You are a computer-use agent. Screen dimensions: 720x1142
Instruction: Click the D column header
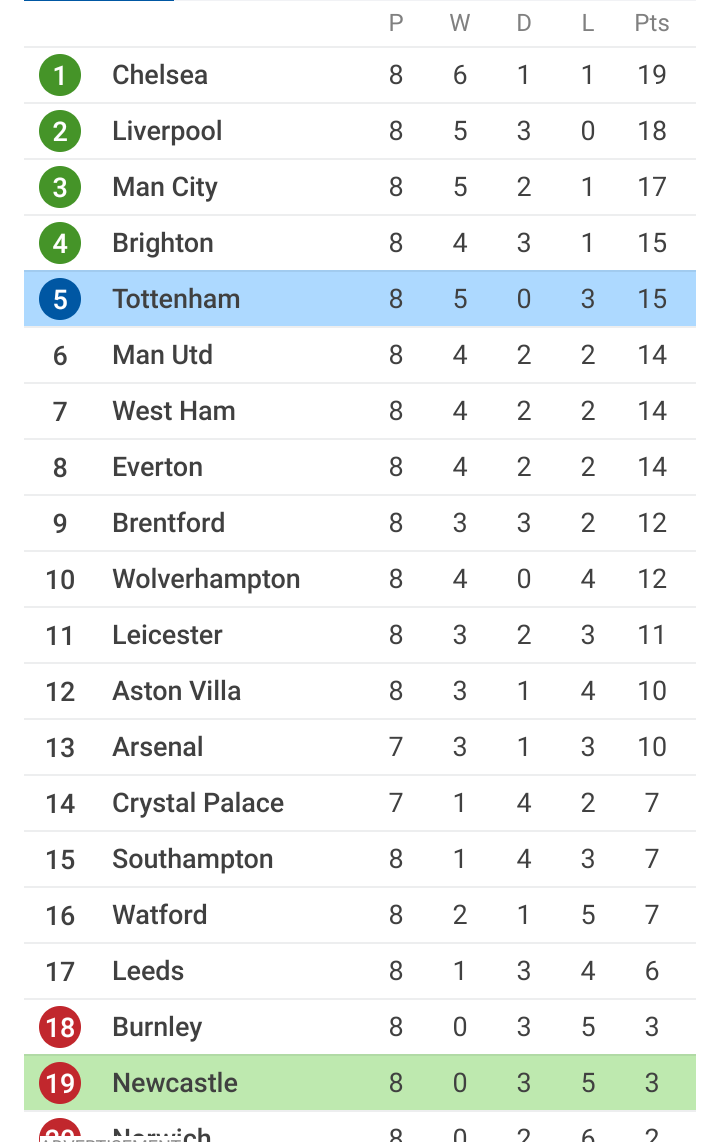[523, 23]
